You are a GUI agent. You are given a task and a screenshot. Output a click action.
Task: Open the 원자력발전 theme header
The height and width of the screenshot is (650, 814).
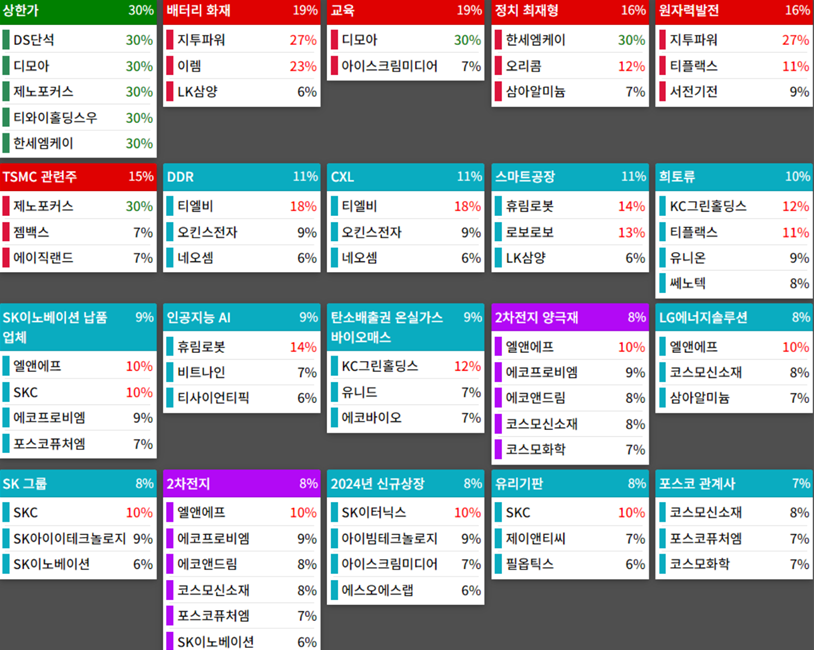735,11
